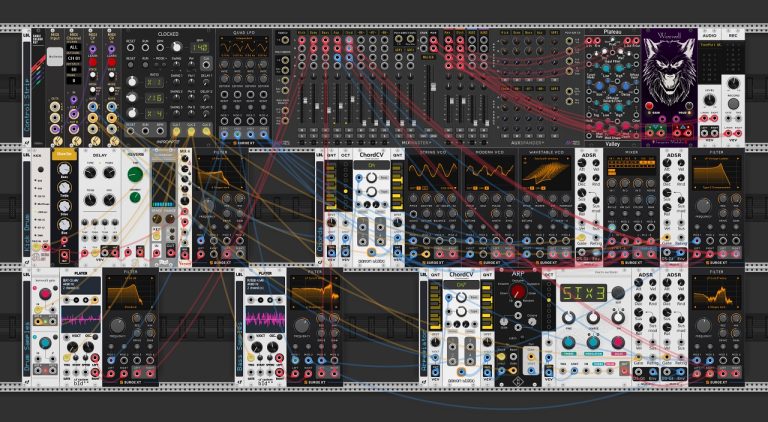Click the Arpeggiator ChordCV chord display

[461, 285]
